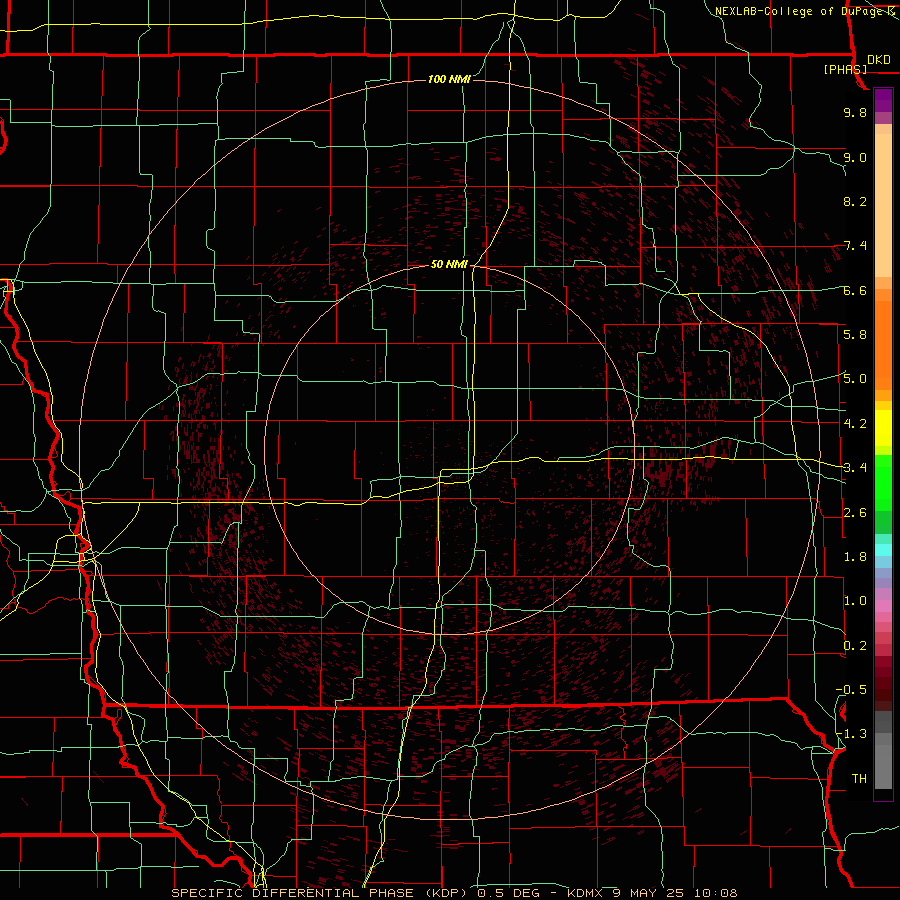Click the TH threshold label on legend

(x=859, y=779)
